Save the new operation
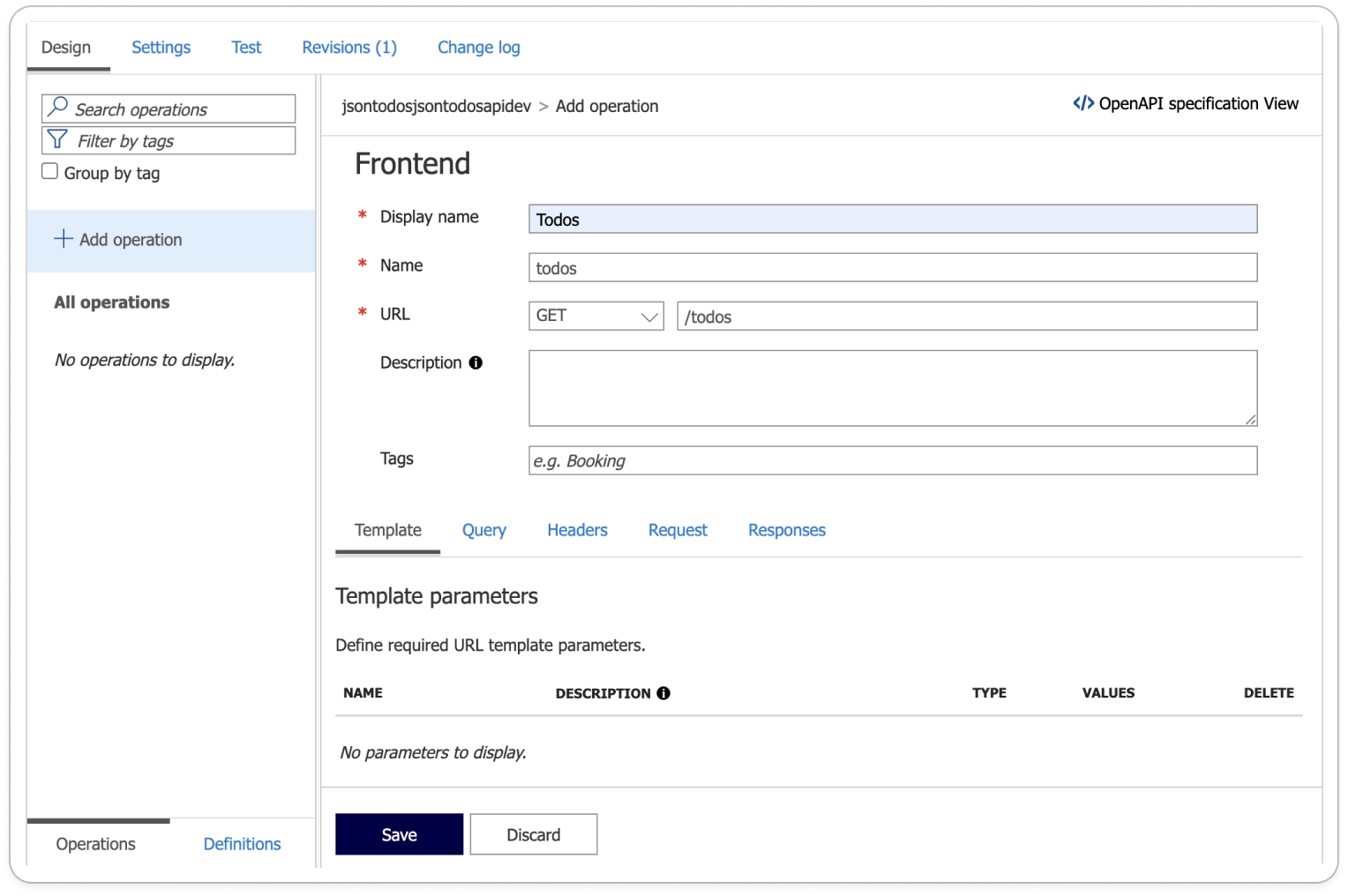The image size is (1348, 896). 399,834
